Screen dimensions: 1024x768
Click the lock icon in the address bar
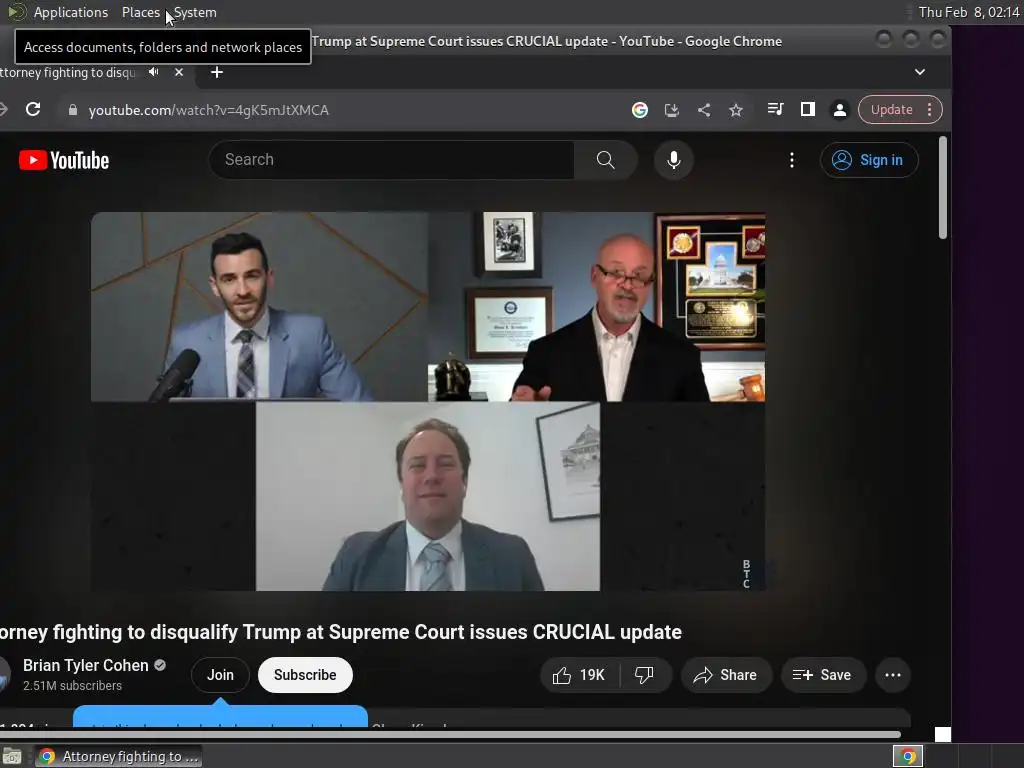click(72, 110)
